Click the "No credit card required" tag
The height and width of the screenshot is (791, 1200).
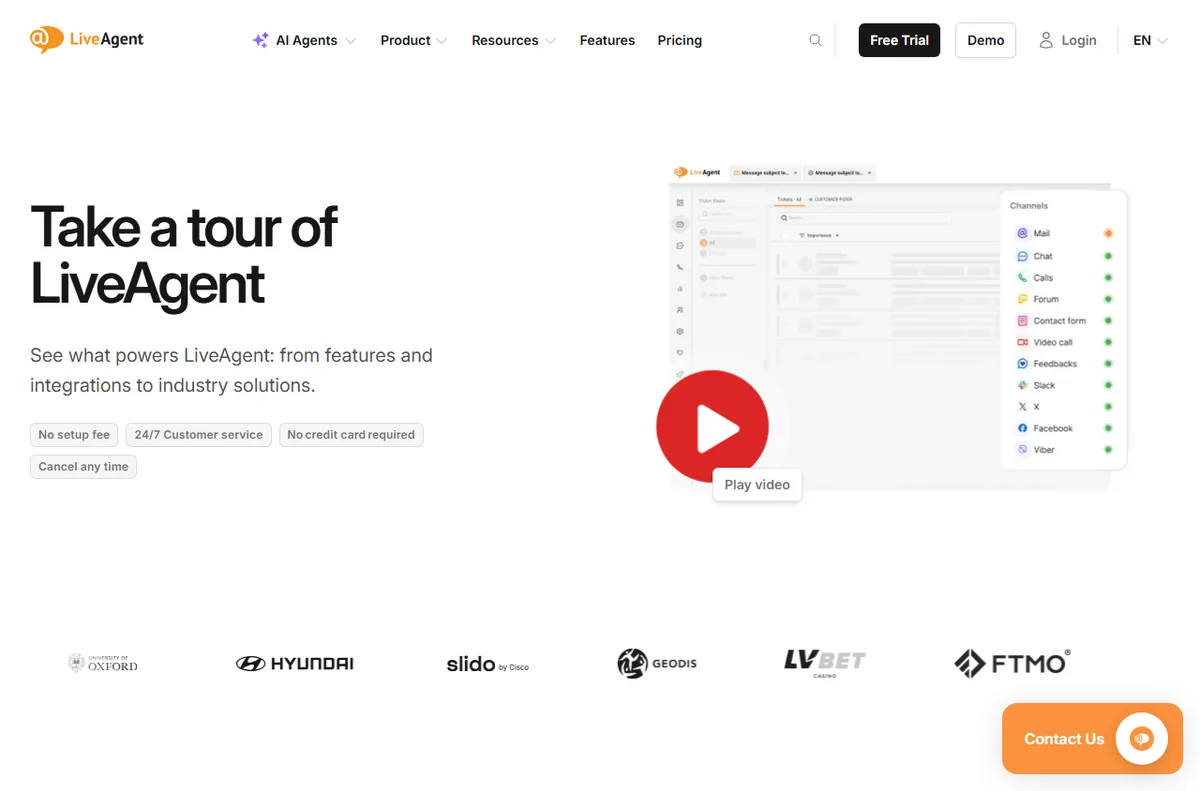351,435
